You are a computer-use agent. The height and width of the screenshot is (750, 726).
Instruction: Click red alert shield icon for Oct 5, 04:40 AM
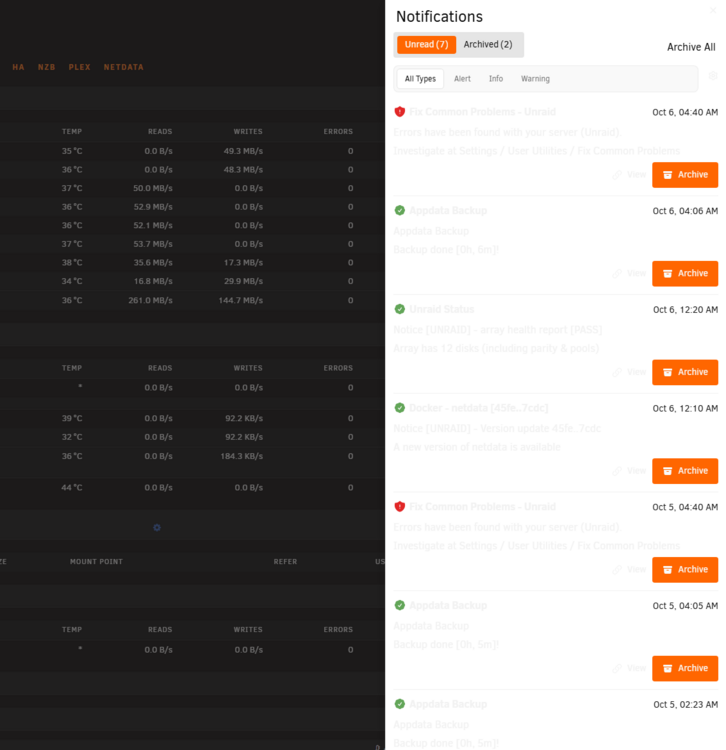(400, 507)
